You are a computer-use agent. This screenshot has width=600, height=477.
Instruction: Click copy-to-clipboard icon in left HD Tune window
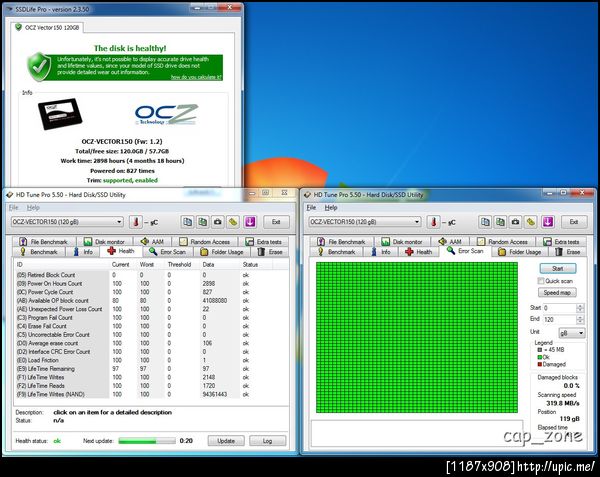188,222
